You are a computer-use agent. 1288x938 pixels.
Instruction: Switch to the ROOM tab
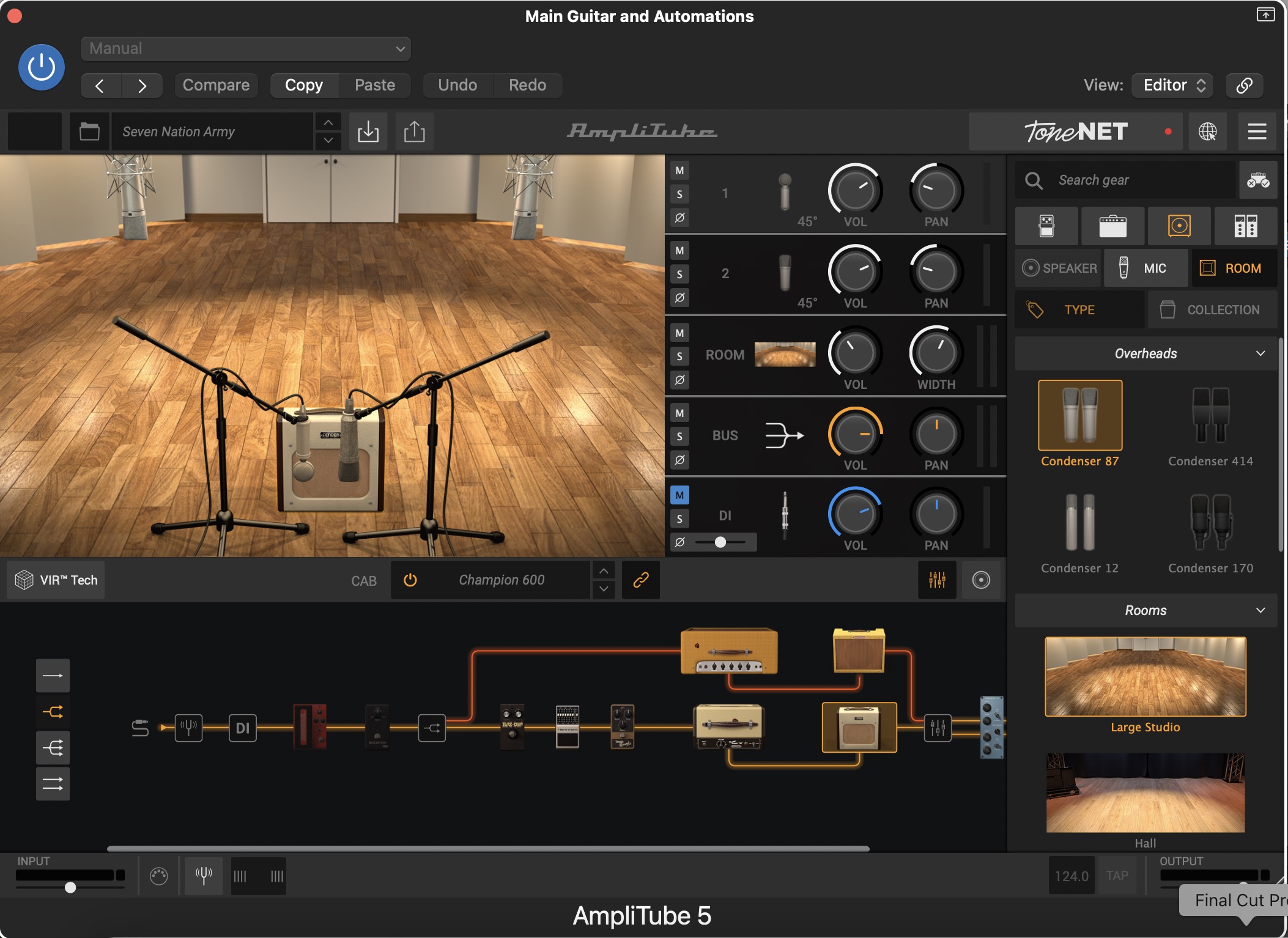click(1234, 268)
